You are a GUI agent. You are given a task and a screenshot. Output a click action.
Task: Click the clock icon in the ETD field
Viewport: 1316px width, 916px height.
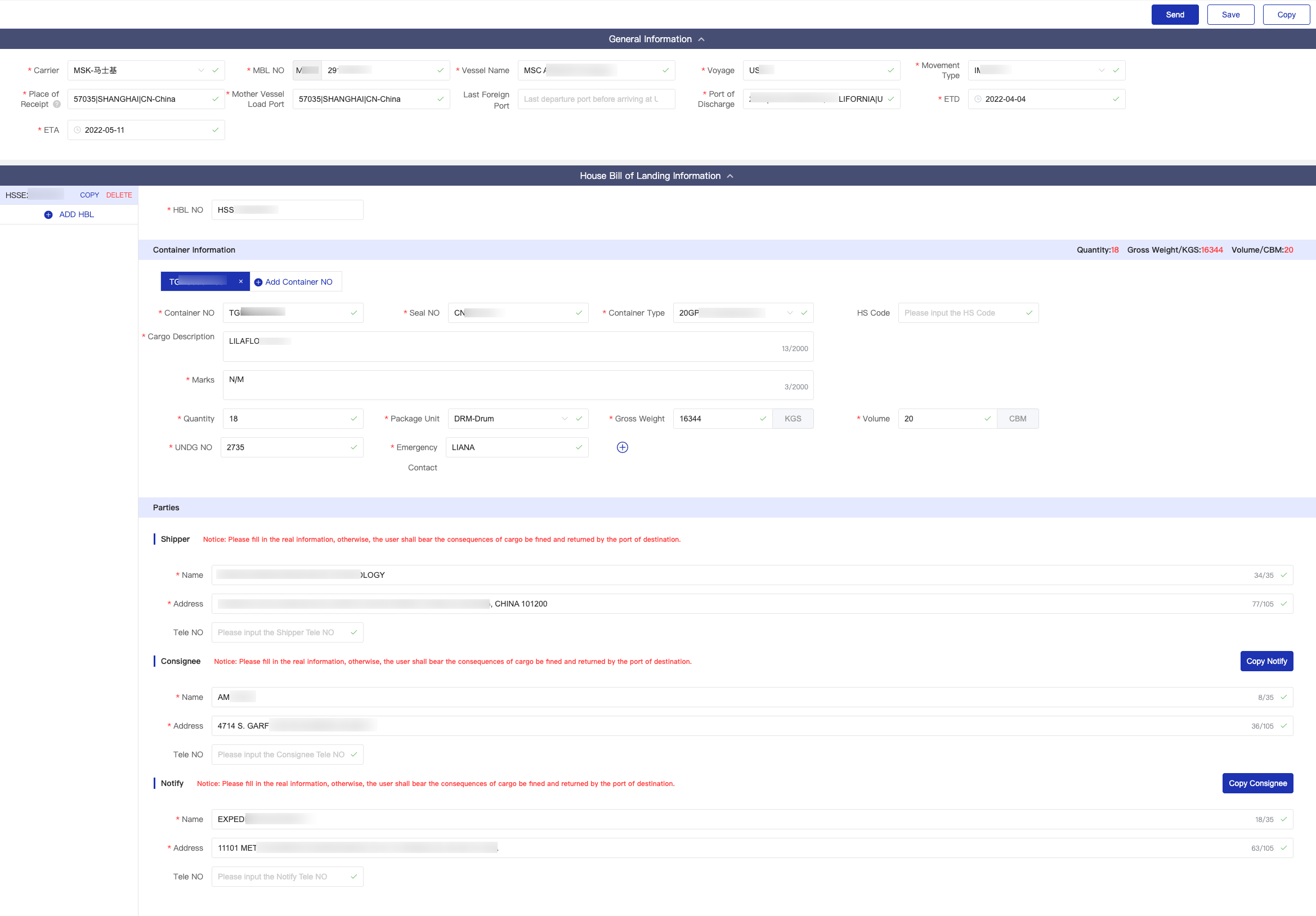click(x=978, y=99)
